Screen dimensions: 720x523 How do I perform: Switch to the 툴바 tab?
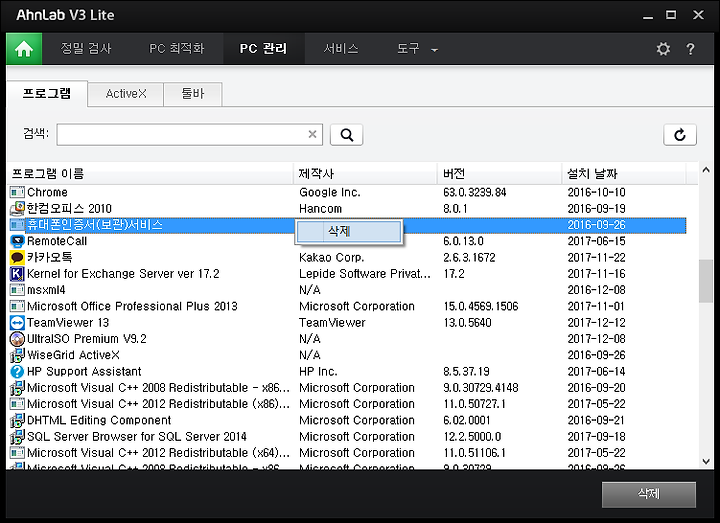click(193, 94)
